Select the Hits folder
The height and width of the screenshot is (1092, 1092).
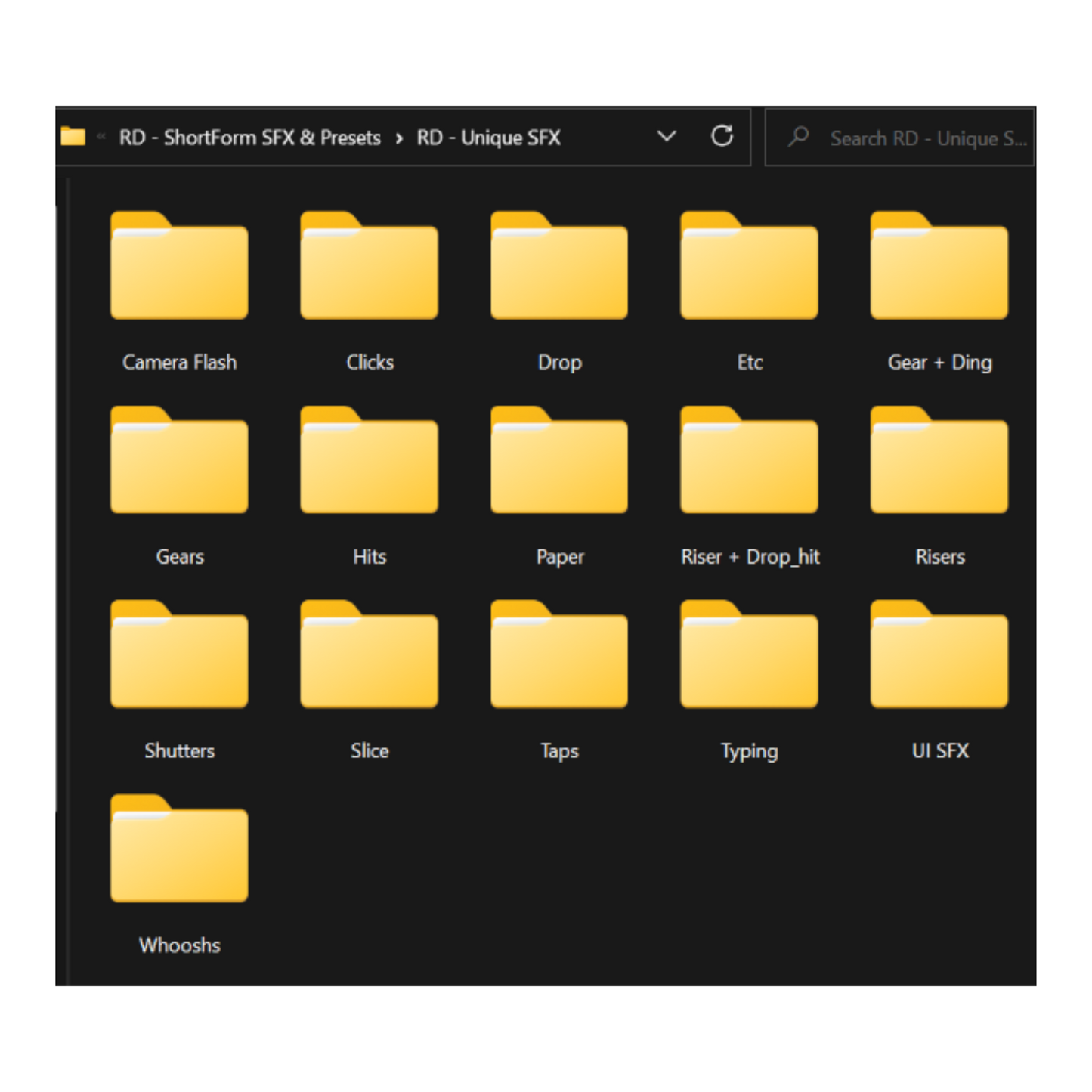tap(369, 461)
